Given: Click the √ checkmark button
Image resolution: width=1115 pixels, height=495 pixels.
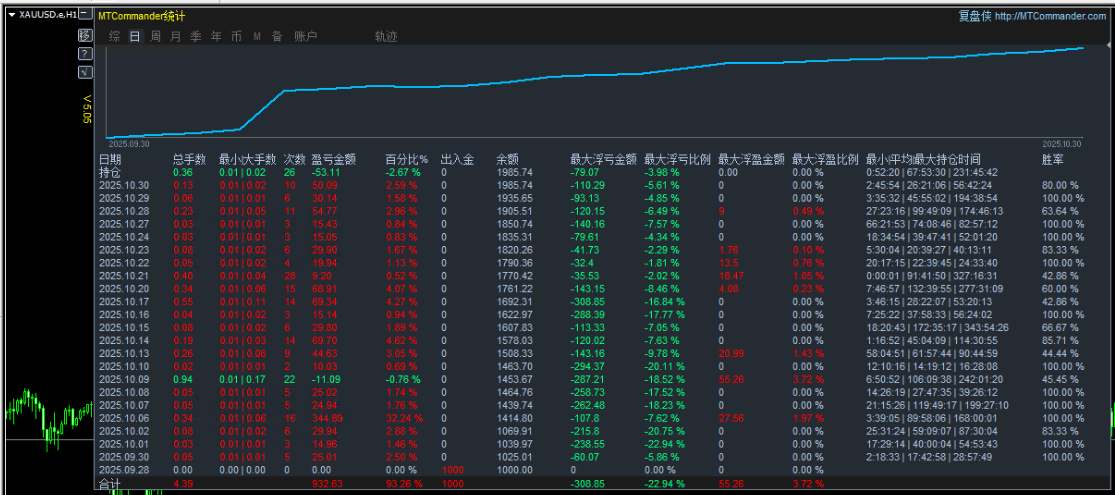Looking at the screenshot, I should 85,72.
